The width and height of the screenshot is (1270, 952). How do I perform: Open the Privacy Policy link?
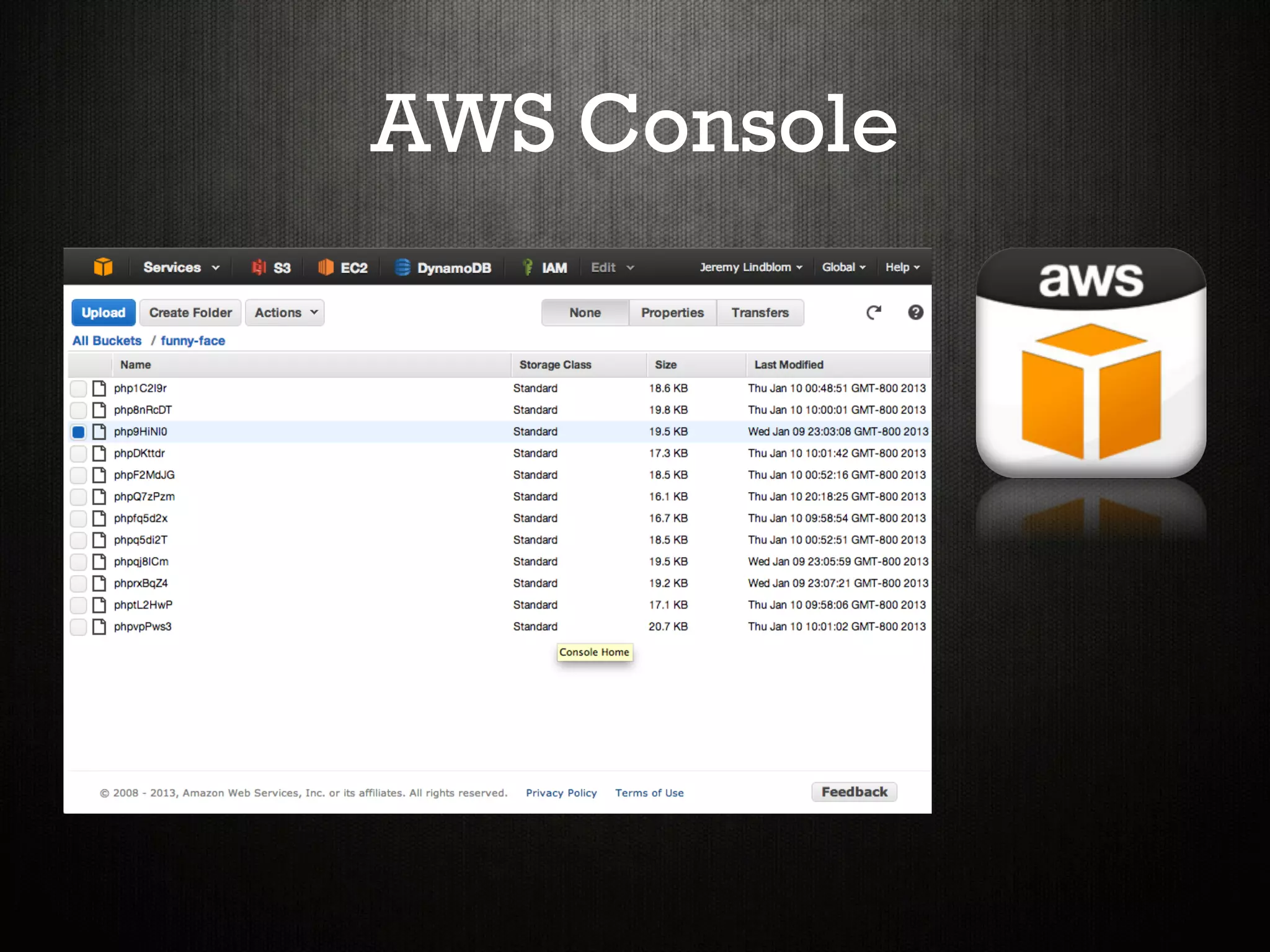pyautogui.click(x=561, y=793)
